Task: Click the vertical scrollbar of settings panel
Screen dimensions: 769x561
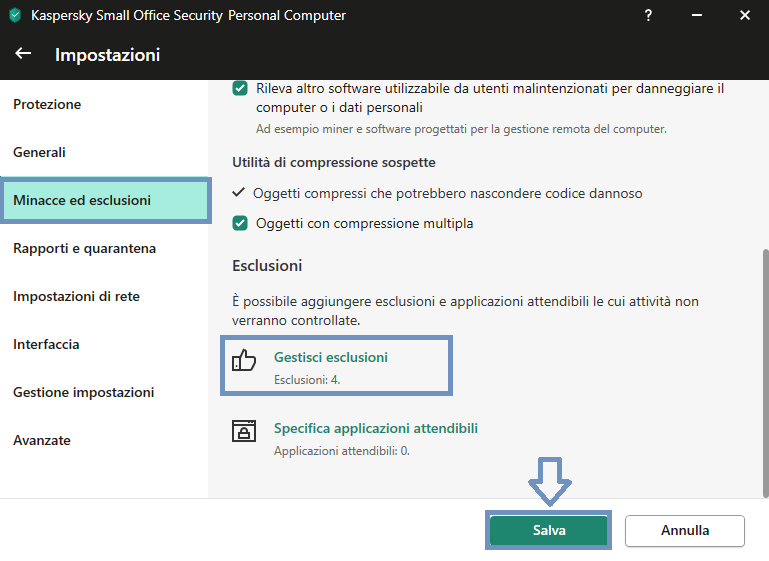Action: [x=765, y=373]
